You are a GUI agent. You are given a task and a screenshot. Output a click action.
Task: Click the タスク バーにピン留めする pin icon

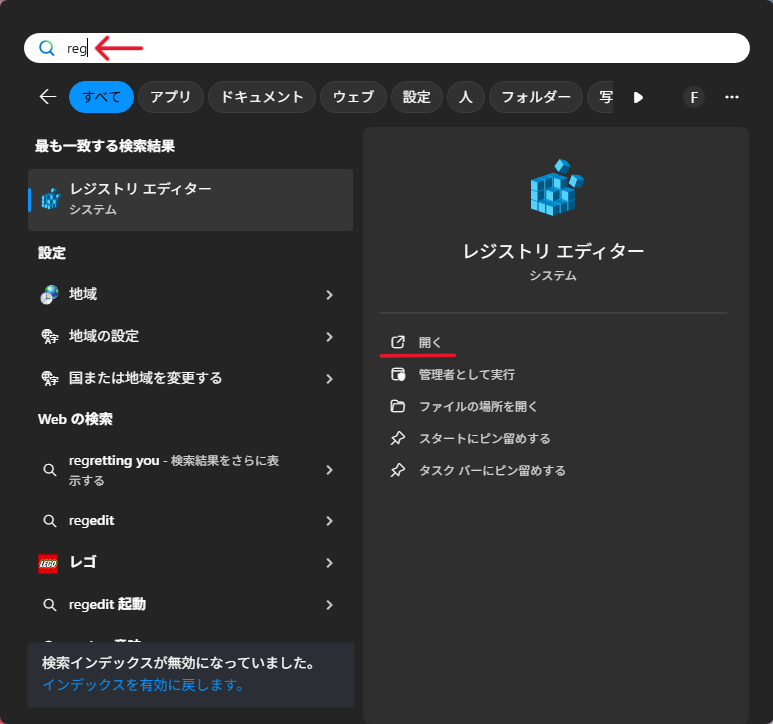[x=398, y=470]
